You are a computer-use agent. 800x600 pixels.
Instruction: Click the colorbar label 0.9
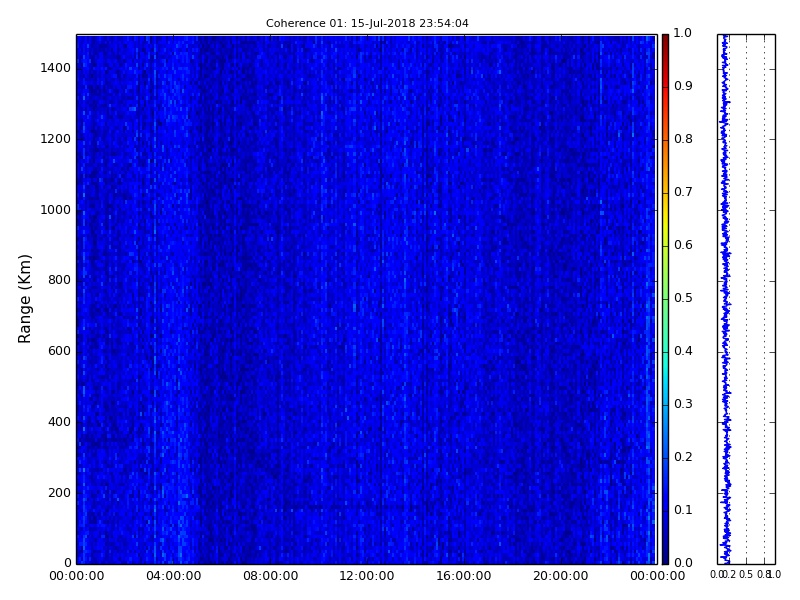point(683,86)
